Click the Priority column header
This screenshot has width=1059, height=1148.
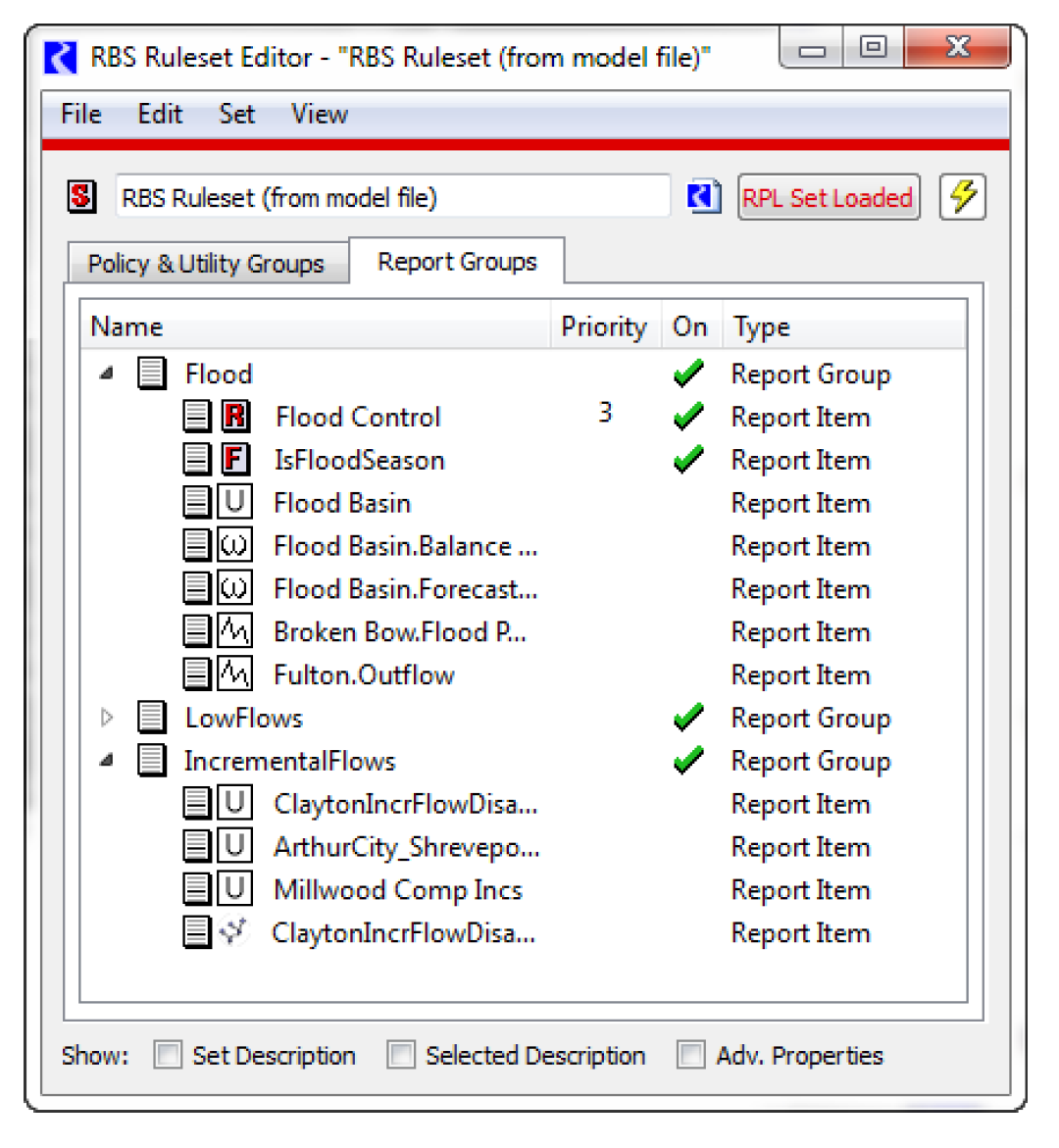pyautogui.click(x=603, y=326)
